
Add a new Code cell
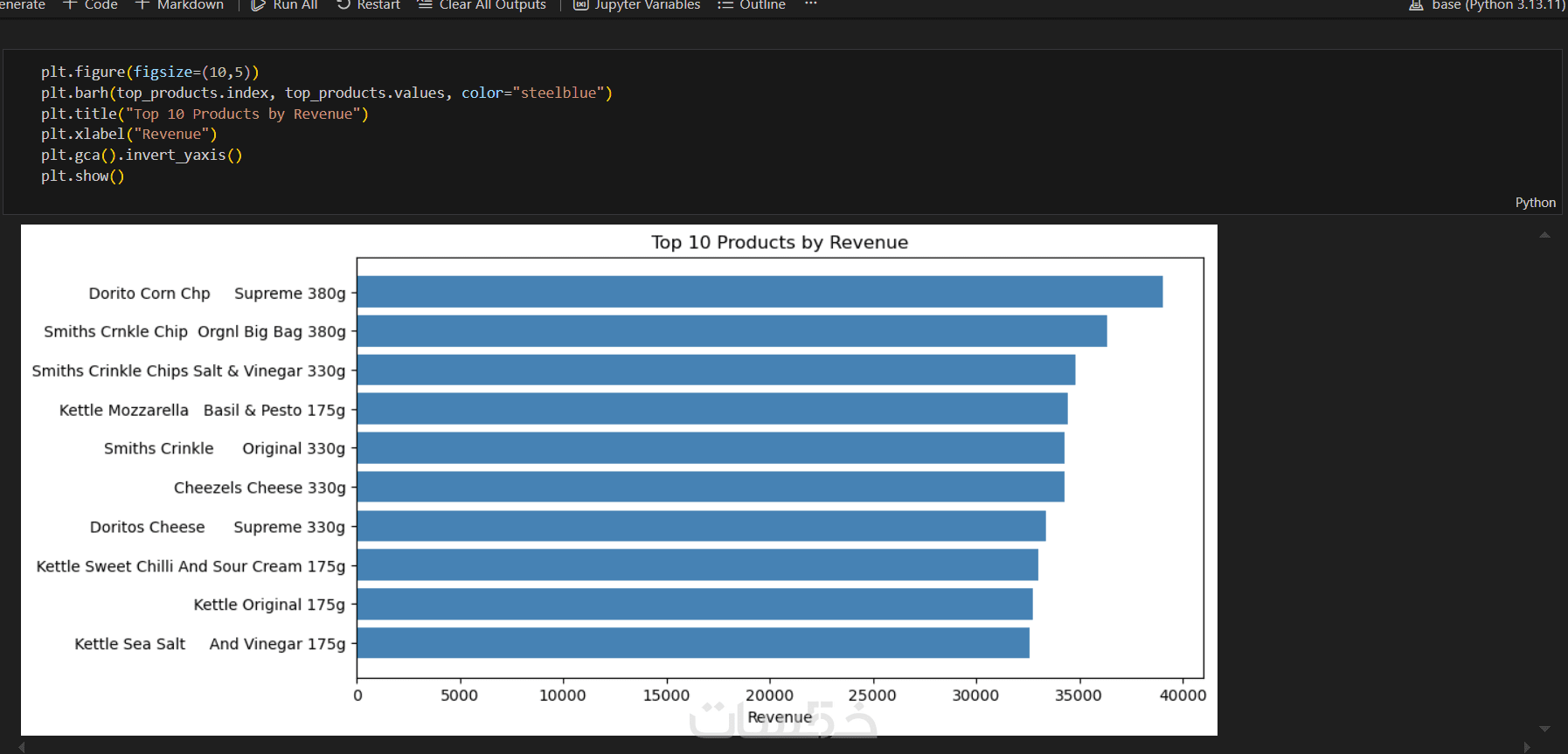click(91, 5)
